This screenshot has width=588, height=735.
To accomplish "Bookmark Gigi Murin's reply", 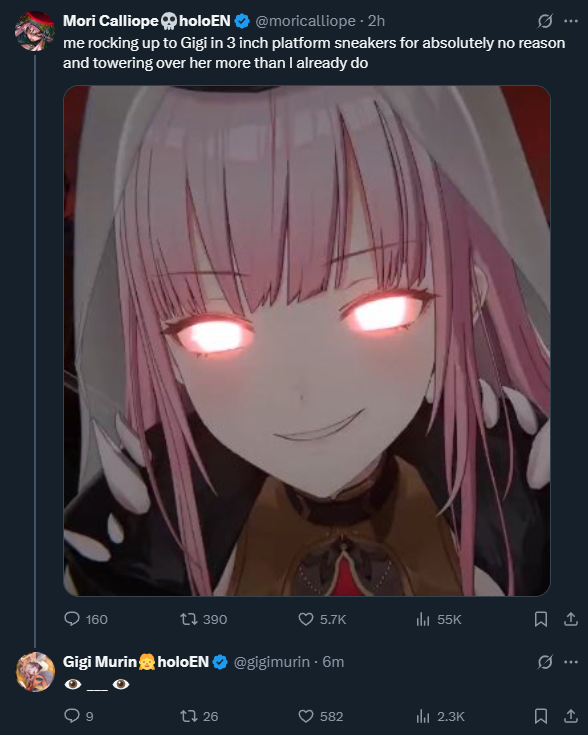I will (541, 716).
